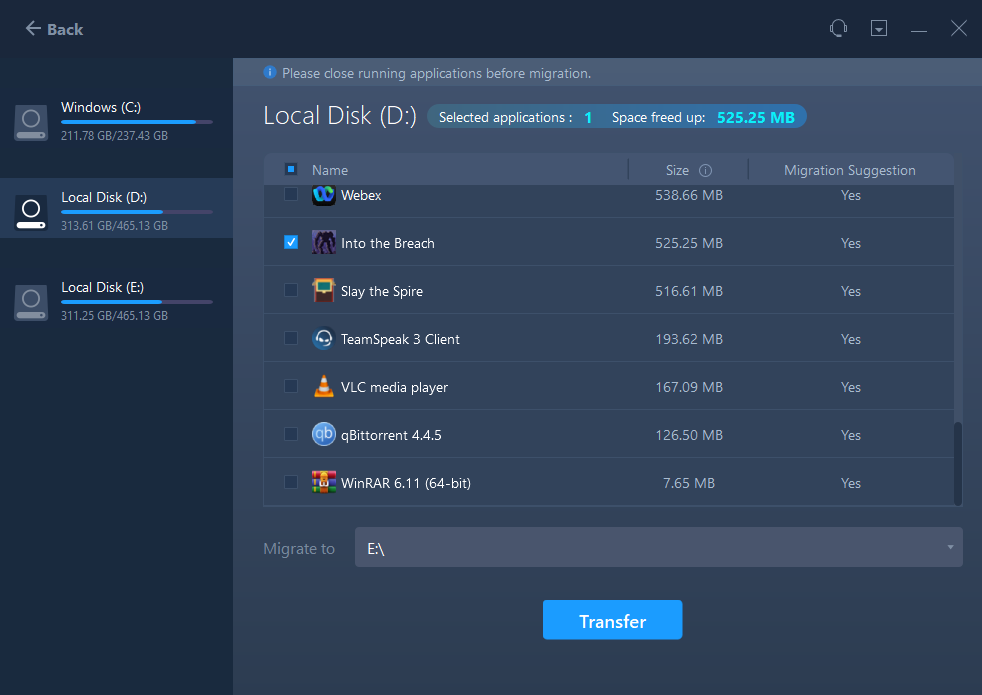The width and height of the screenshot is (982, 695).
Task: Click the WinRAR 6.11 icon
Action: (324, 482)
